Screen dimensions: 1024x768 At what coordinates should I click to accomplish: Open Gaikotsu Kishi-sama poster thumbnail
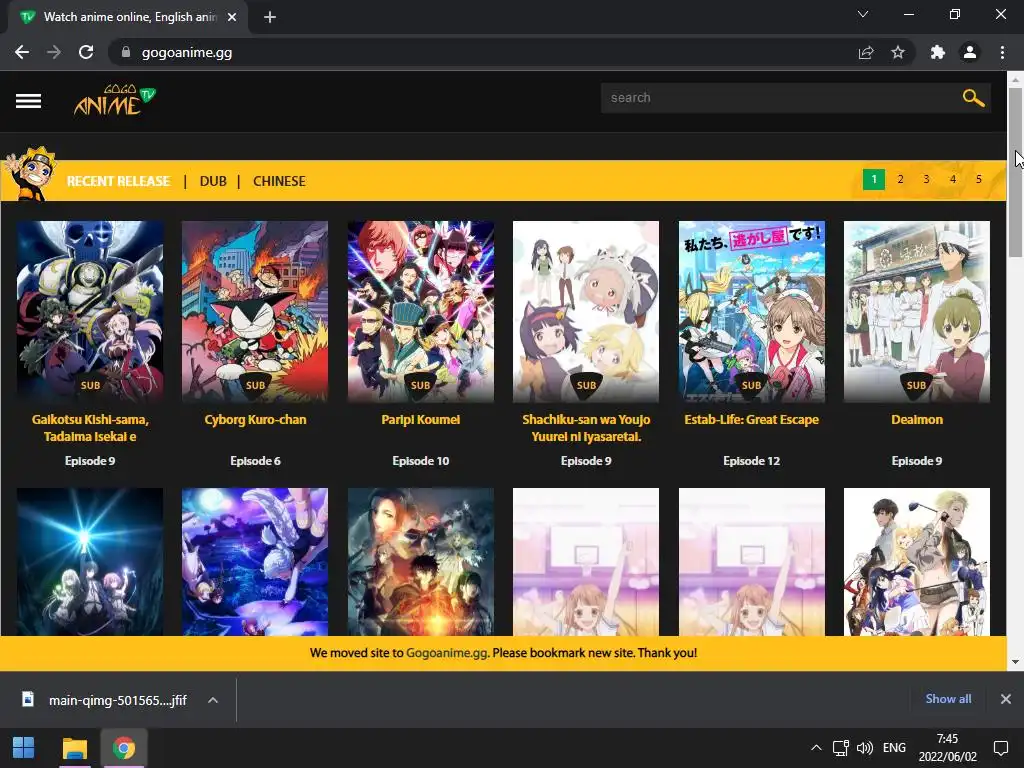(x=90, y=312)
